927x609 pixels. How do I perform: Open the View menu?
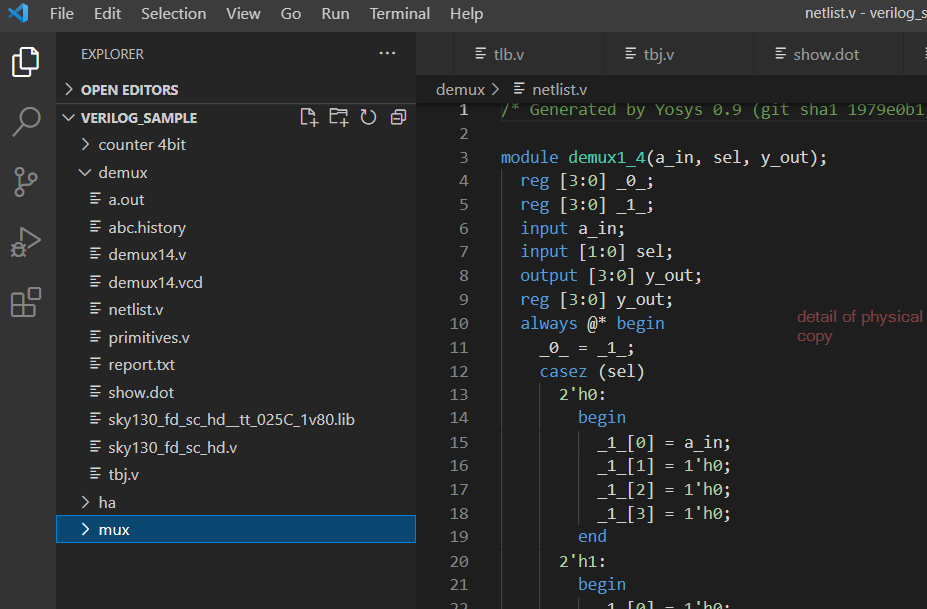coord(243,14)
